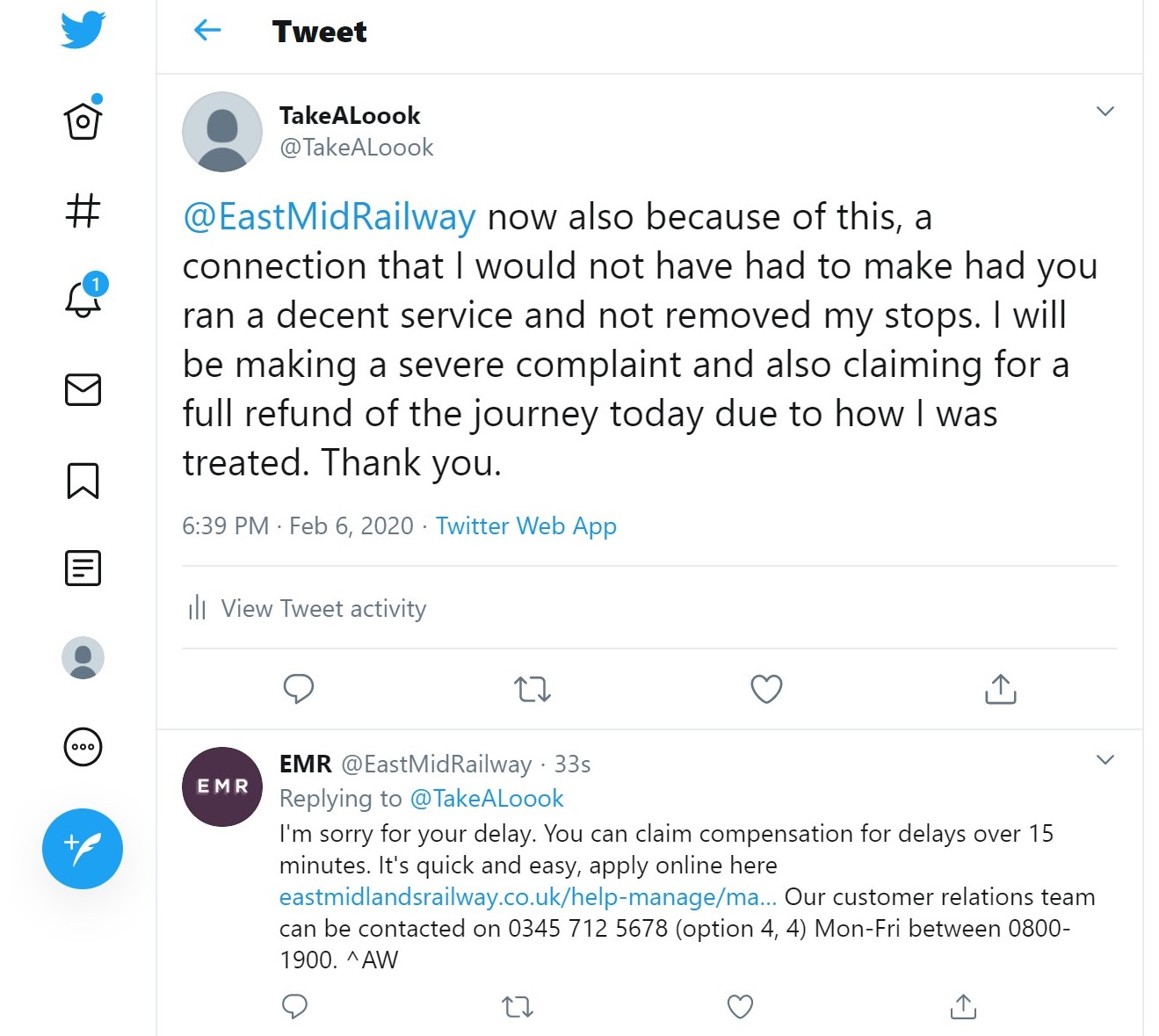Open the sidebar Profile avatar
The image size is (1159, 1036).
click(x=83, y=658)
